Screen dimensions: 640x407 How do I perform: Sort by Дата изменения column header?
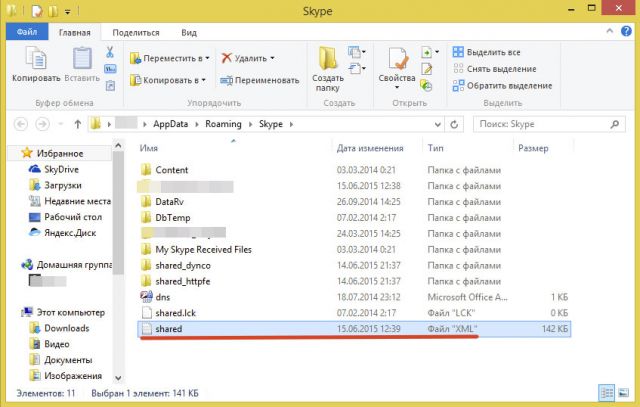coord(370,148)
